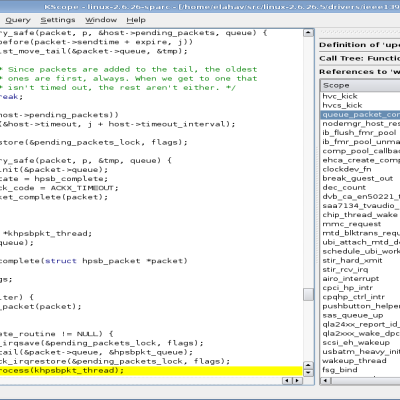Click editor horizontal scrollbar right arrow

point(297,380)
